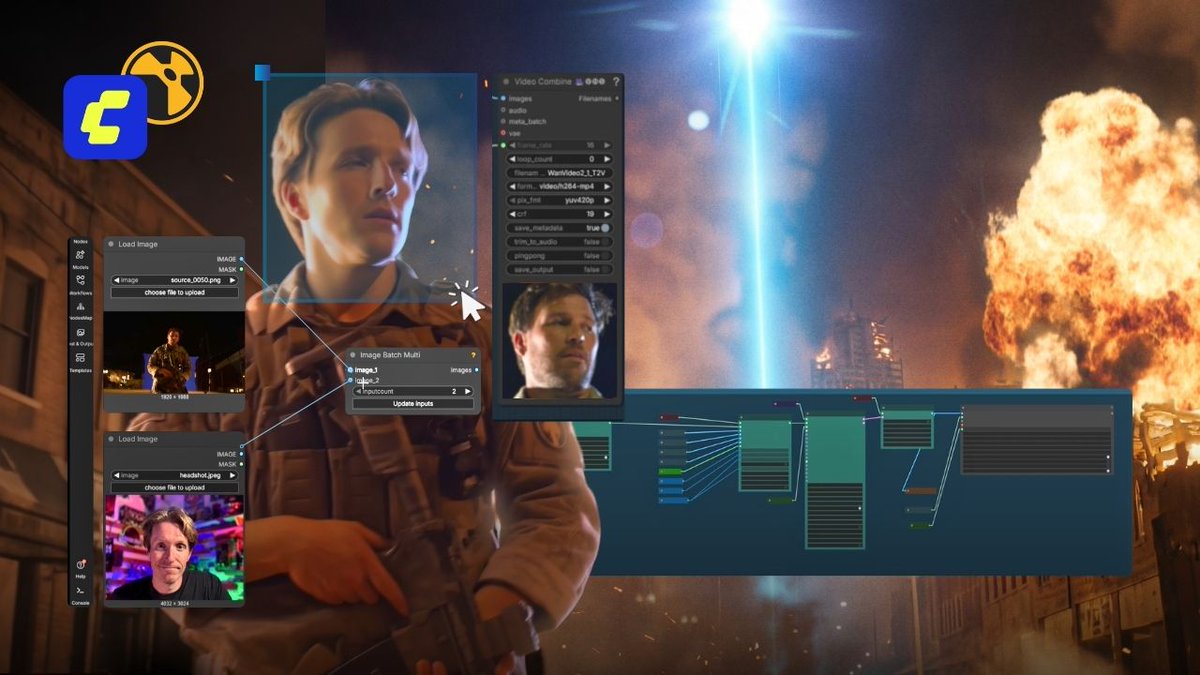This screenshot has width=1200, height=675.
Task: Increase inputcount with the right arrow
Action: tap(468, 391)
